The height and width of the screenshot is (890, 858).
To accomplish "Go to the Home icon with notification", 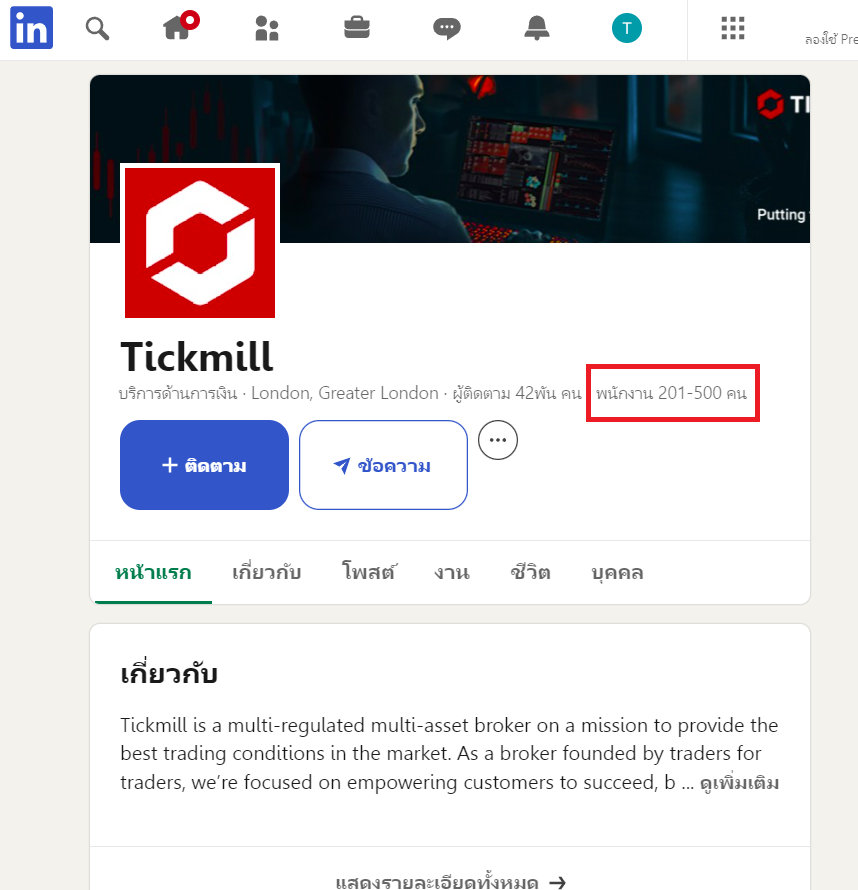I will point(181,26).
